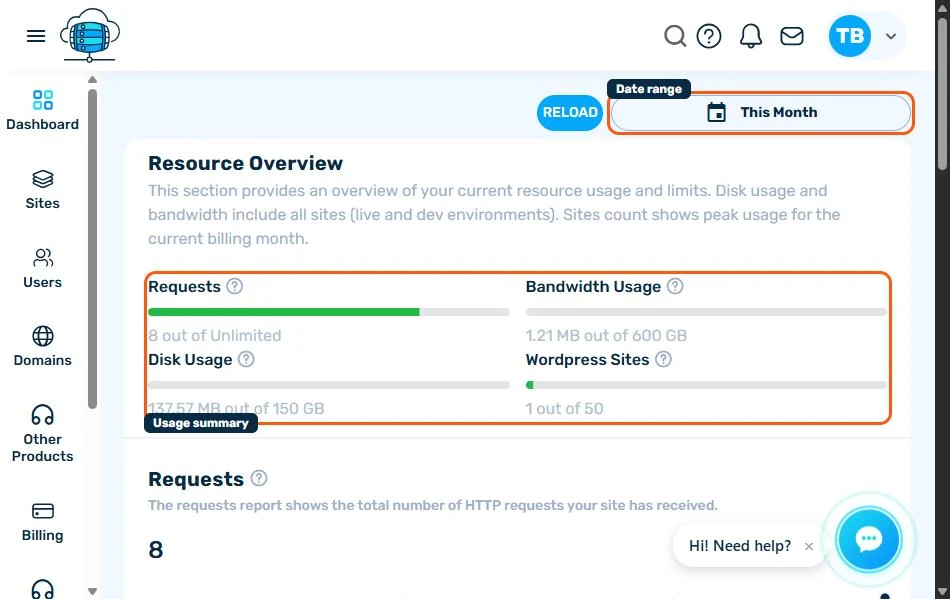This screenshot has height=599, width=950.
Task: Click the RELOAD button
Action: click(x=570, y=113)
